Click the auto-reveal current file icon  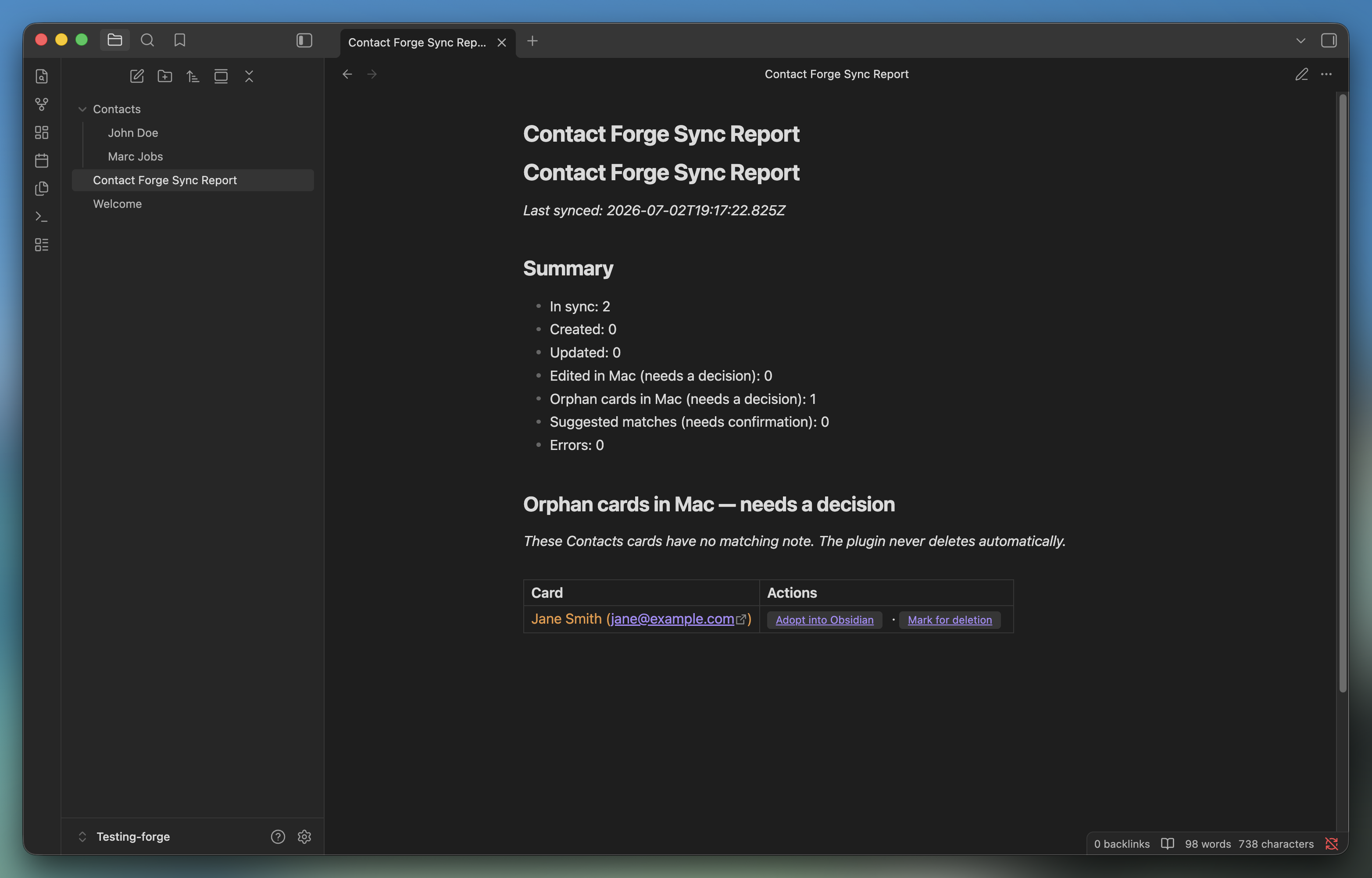pos(221,76)
